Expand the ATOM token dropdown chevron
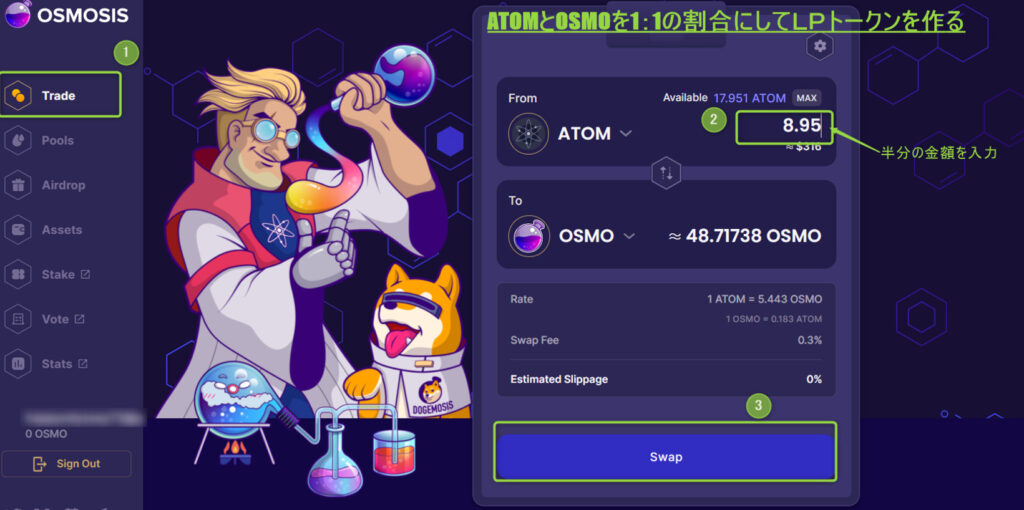Screen dimensions: 1024x510 coord(626,133)
